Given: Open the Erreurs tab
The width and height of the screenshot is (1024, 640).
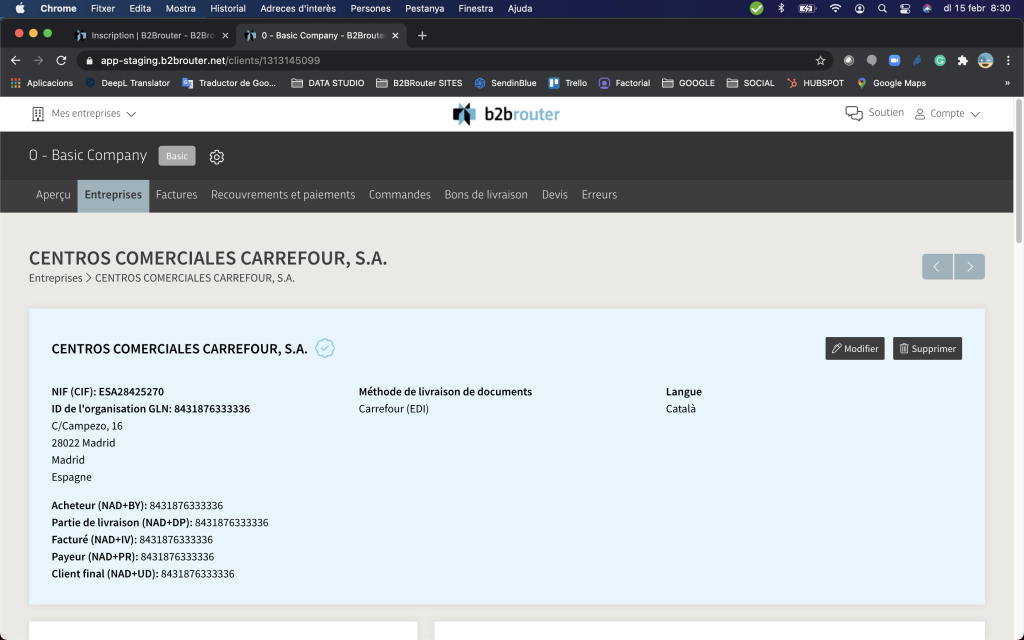Looking at the screenshot, I should [x=600, y=195].
